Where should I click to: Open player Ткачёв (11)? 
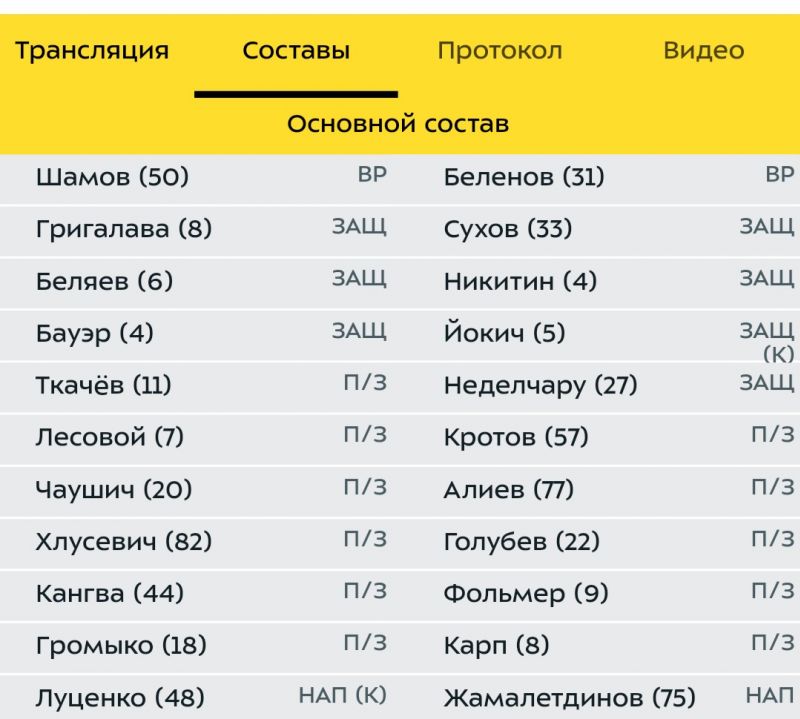(104, 385)
